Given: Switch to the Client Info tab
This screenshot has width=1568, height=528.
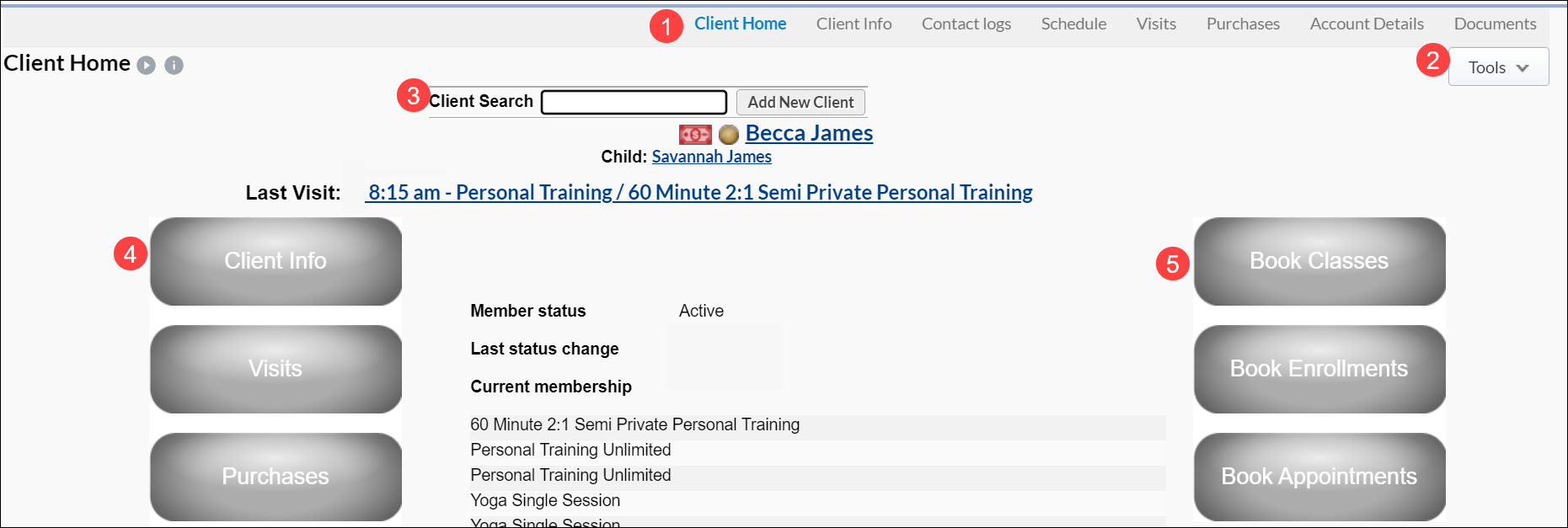Looking at the screenshot, I should click(x=854, y=24).
